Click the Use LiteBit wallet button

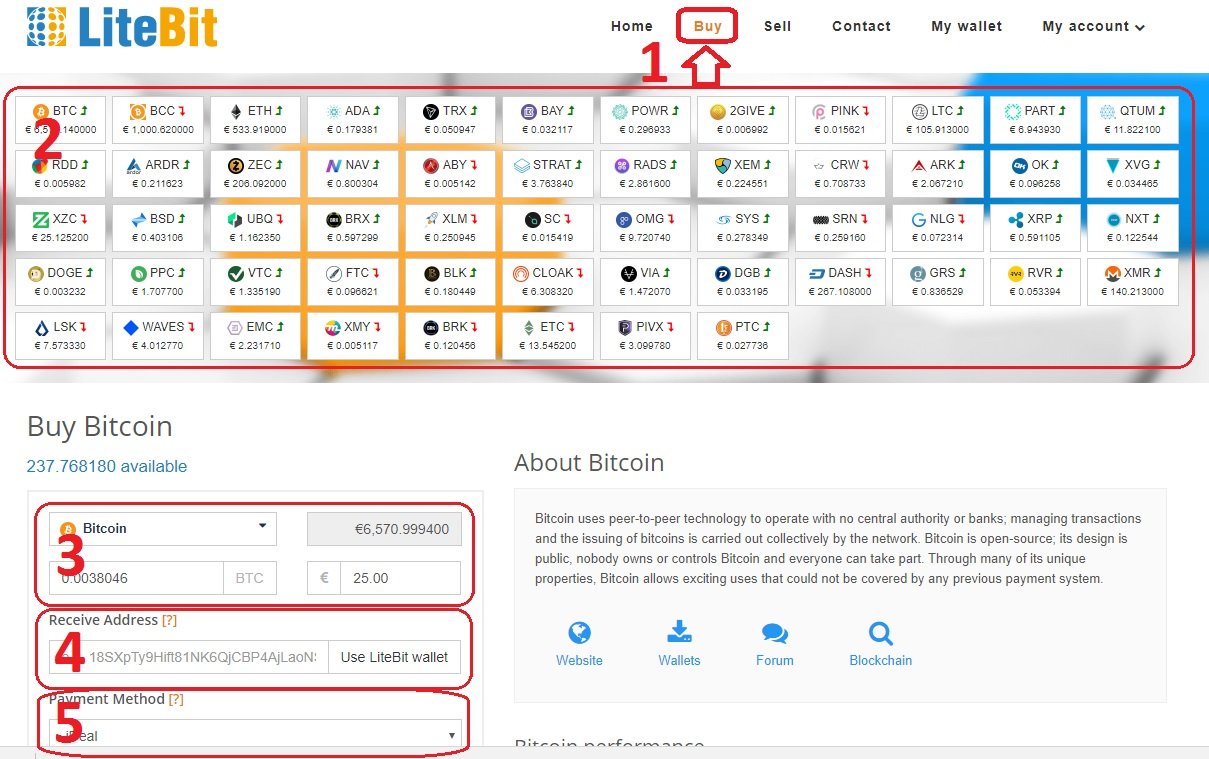click(x=395, y=657)
